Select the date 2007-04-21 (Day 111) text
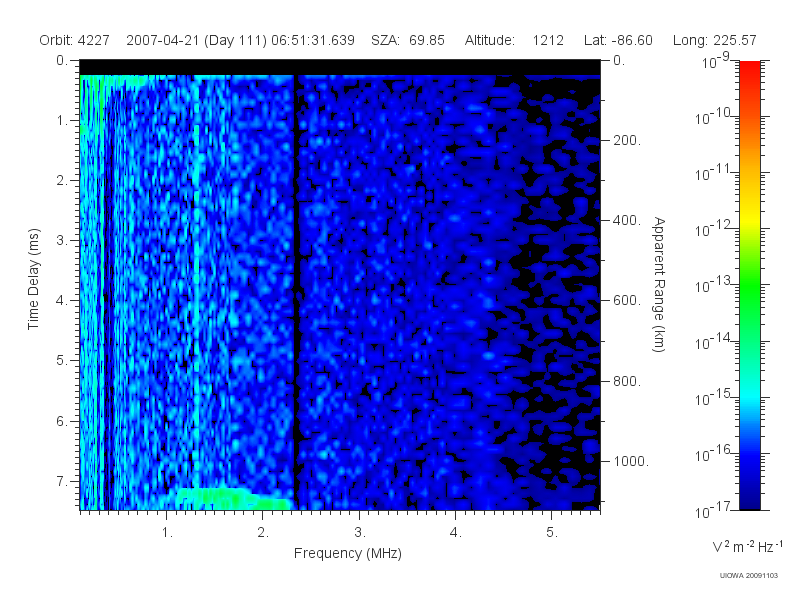This screenshot has width=800, height=600. [196, 40]
